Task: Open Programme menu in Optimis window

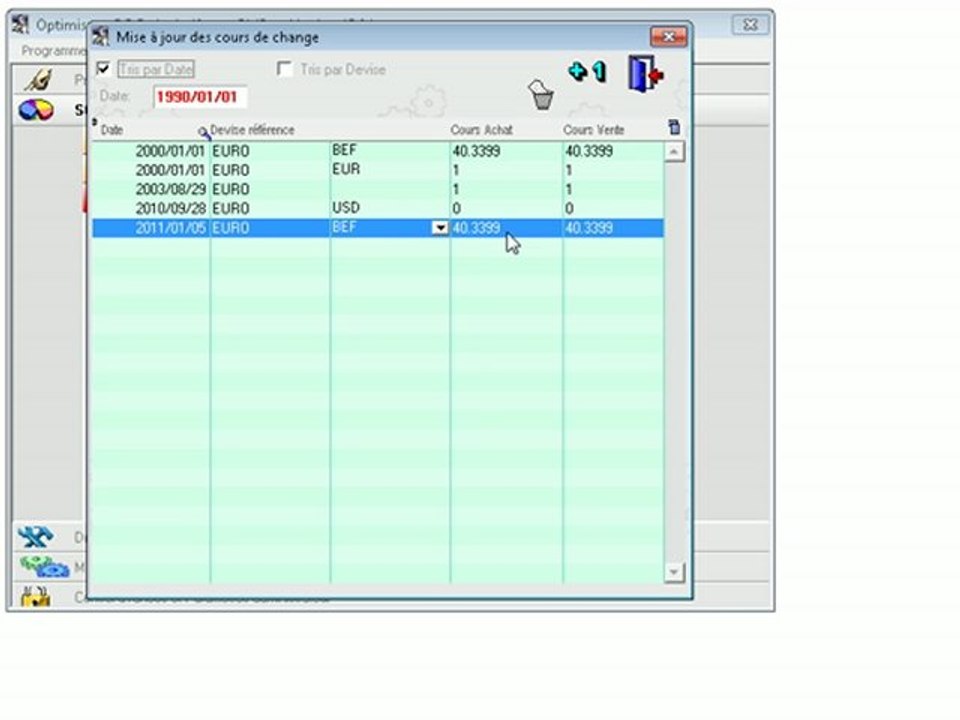Action: (x=54, y=50)
